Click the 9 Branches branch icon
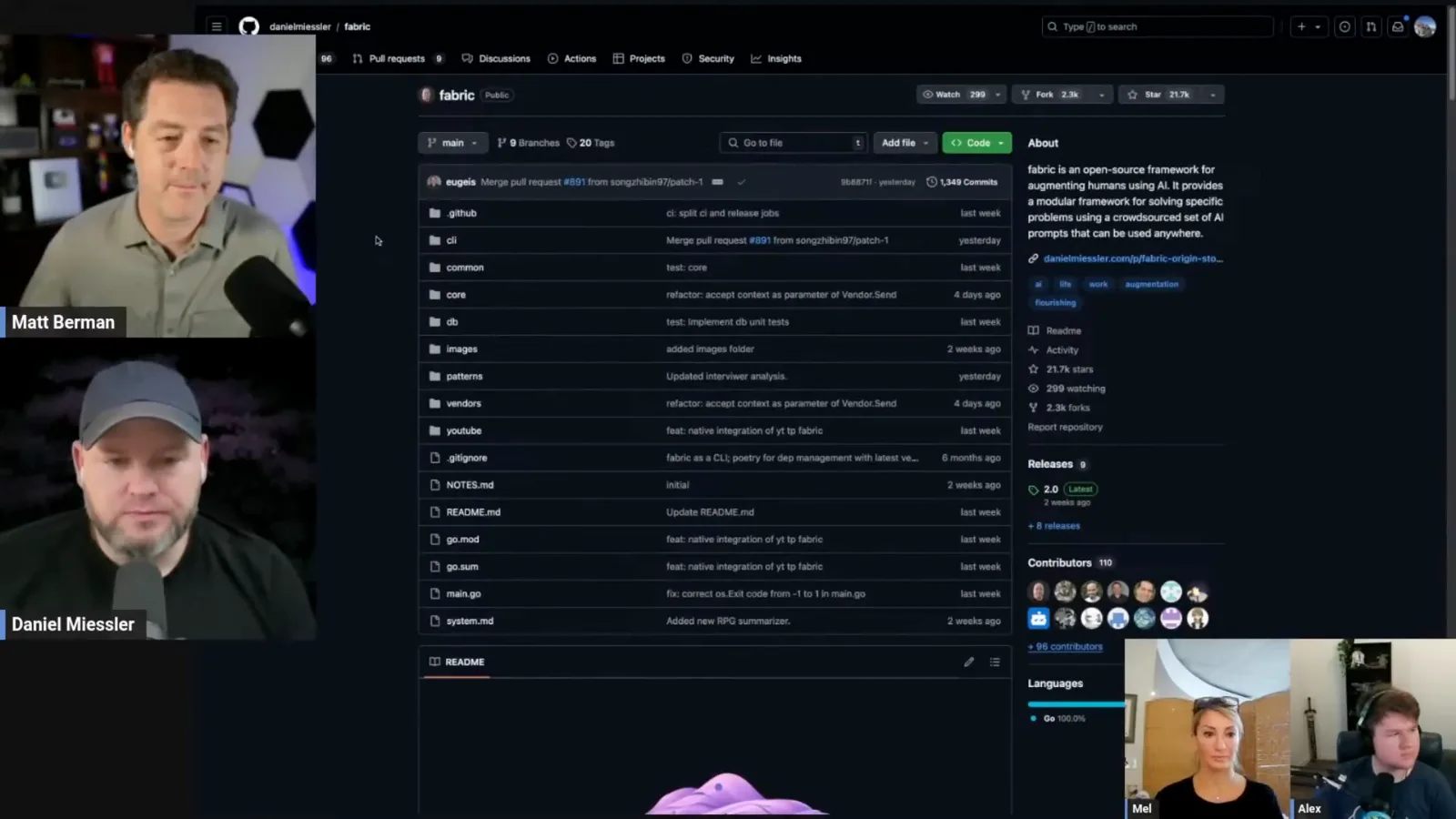This screenshot has width=1456, height=819. click(x=501, y=143)
